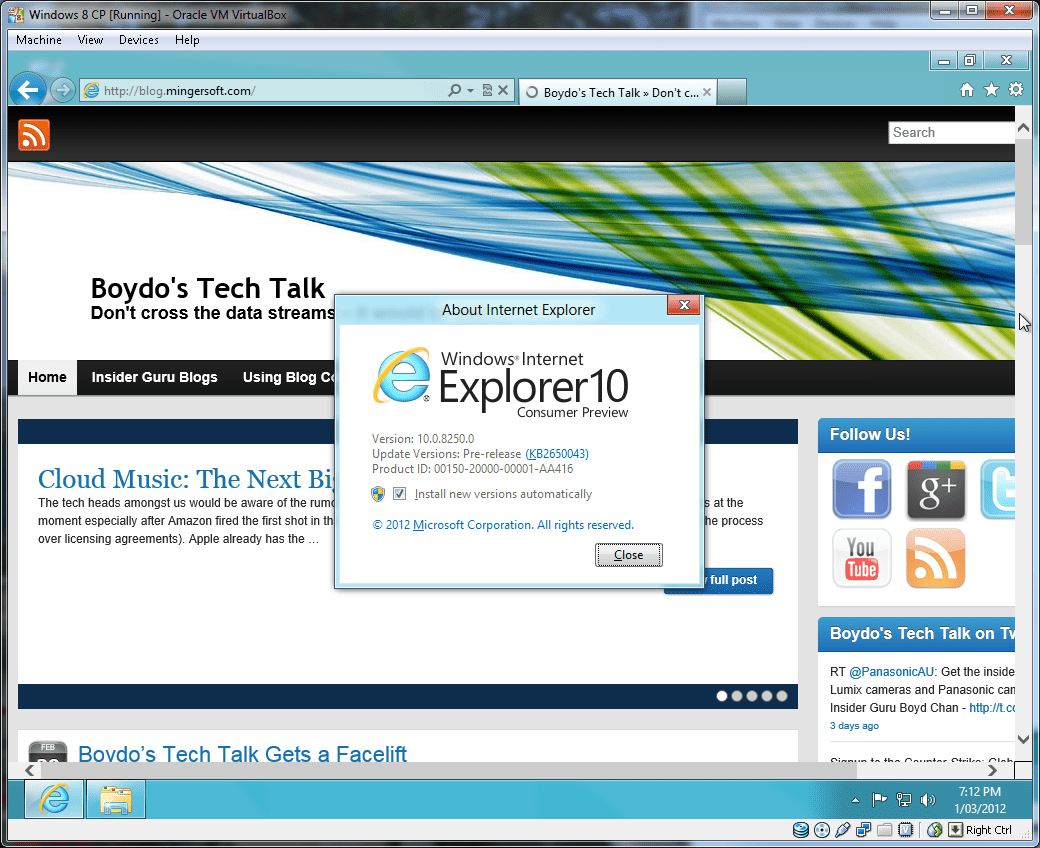Click the volume speaker tray icon
1040x848 pixels.
928,800
